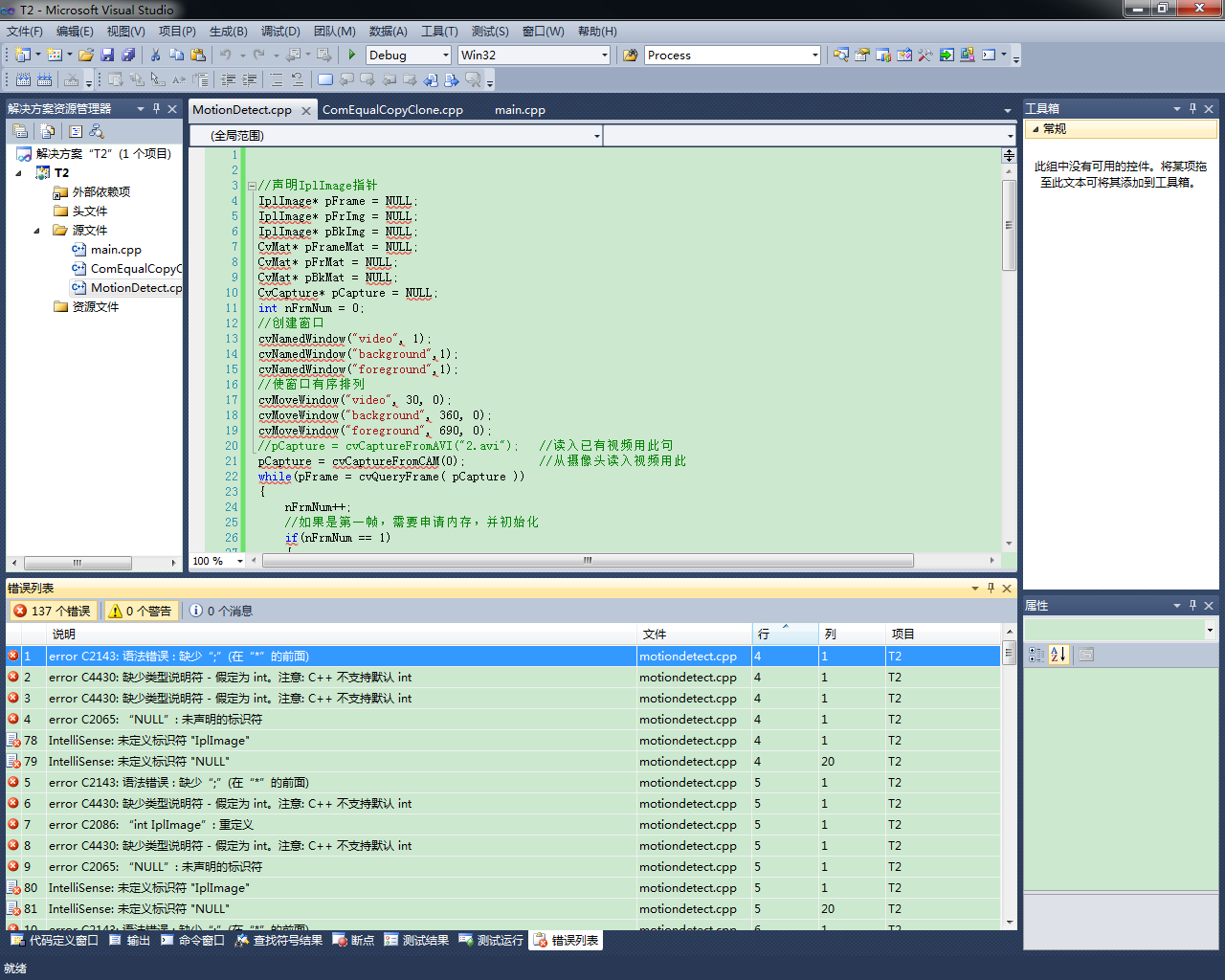Click View Class Diagram icon in Solution Explorer
1225x980 pixels.
point(97,131)
